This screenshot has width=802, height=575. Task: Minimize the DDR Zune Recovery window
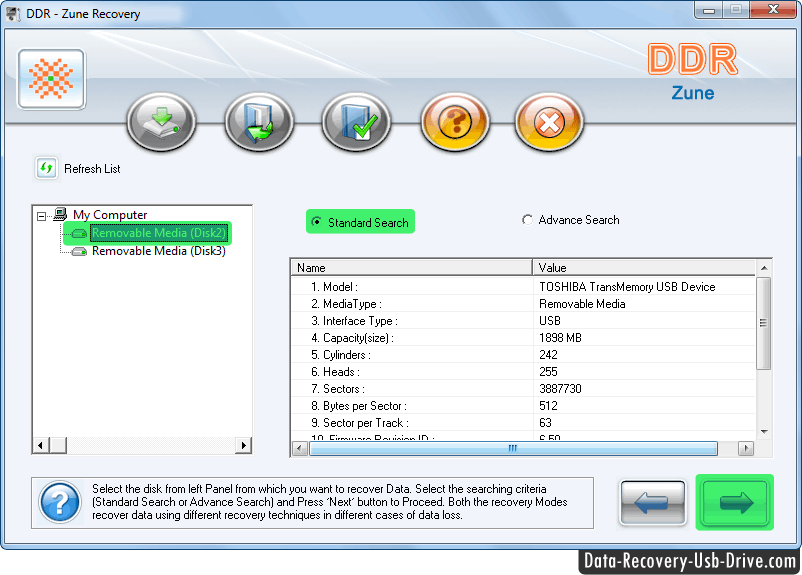pos(708,10)
